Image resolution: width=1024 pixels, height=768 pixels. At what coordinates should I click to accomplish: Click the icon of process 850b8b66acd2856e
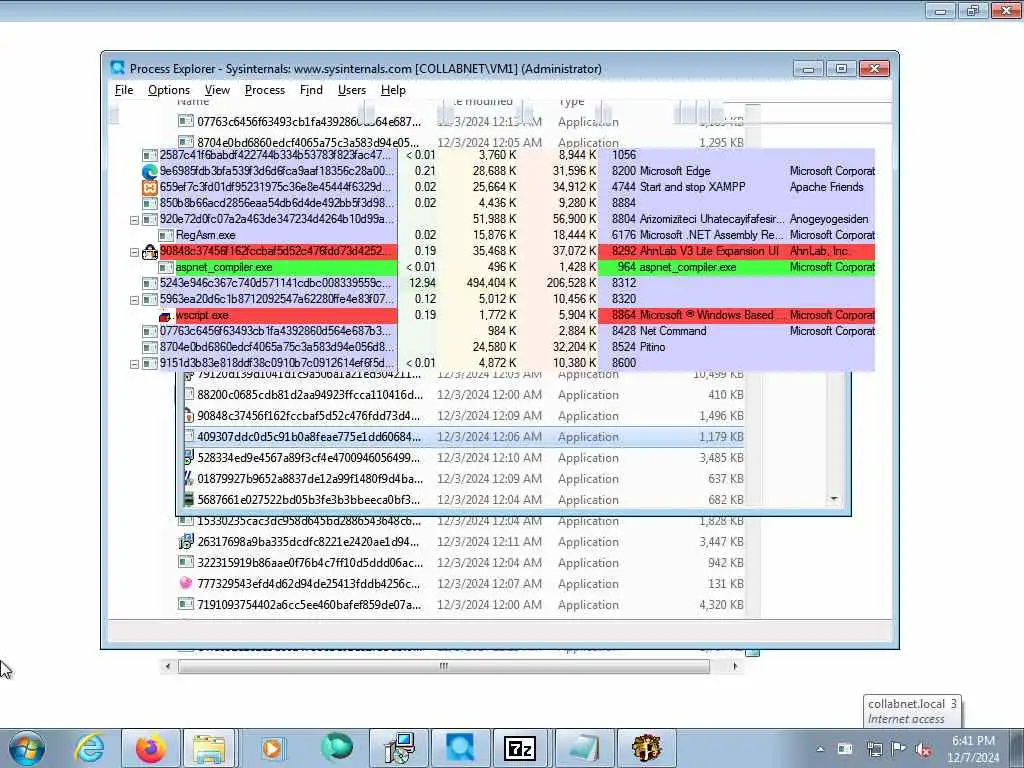[x=150, y=203]
